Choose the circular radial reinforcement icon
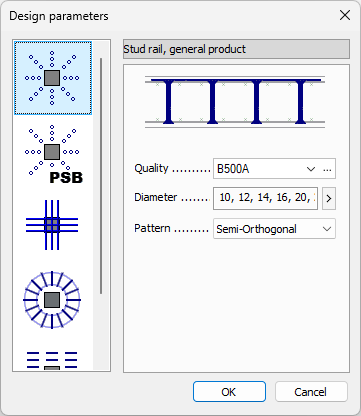The height and width of the screenshot is (416, 361). click(x=53, y=299)
